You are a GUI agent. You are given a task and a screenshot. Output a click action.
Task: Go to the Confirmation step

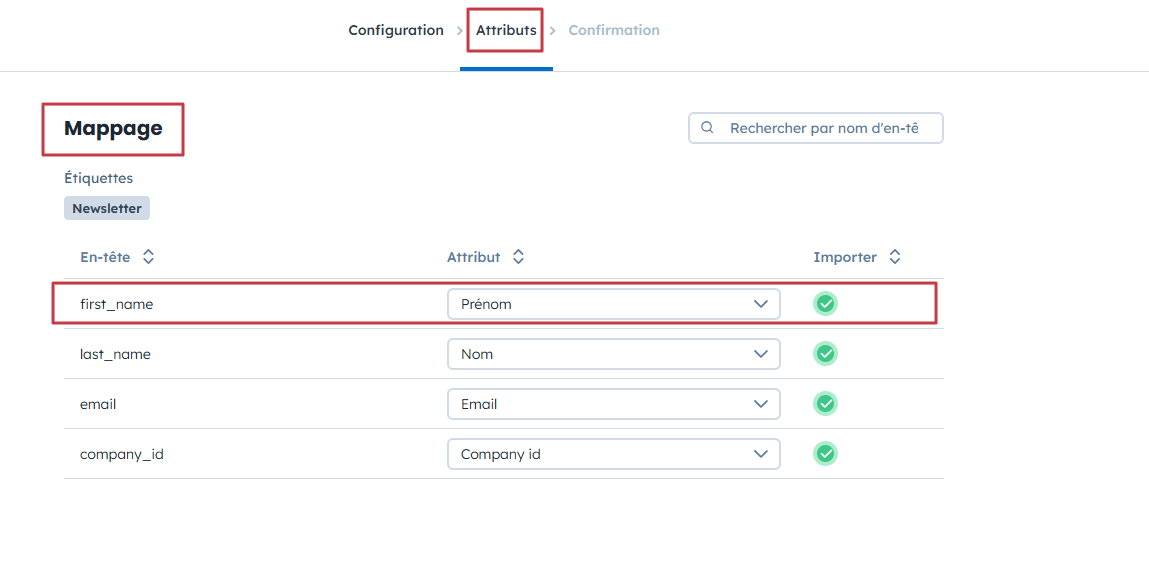pos(614,30)
